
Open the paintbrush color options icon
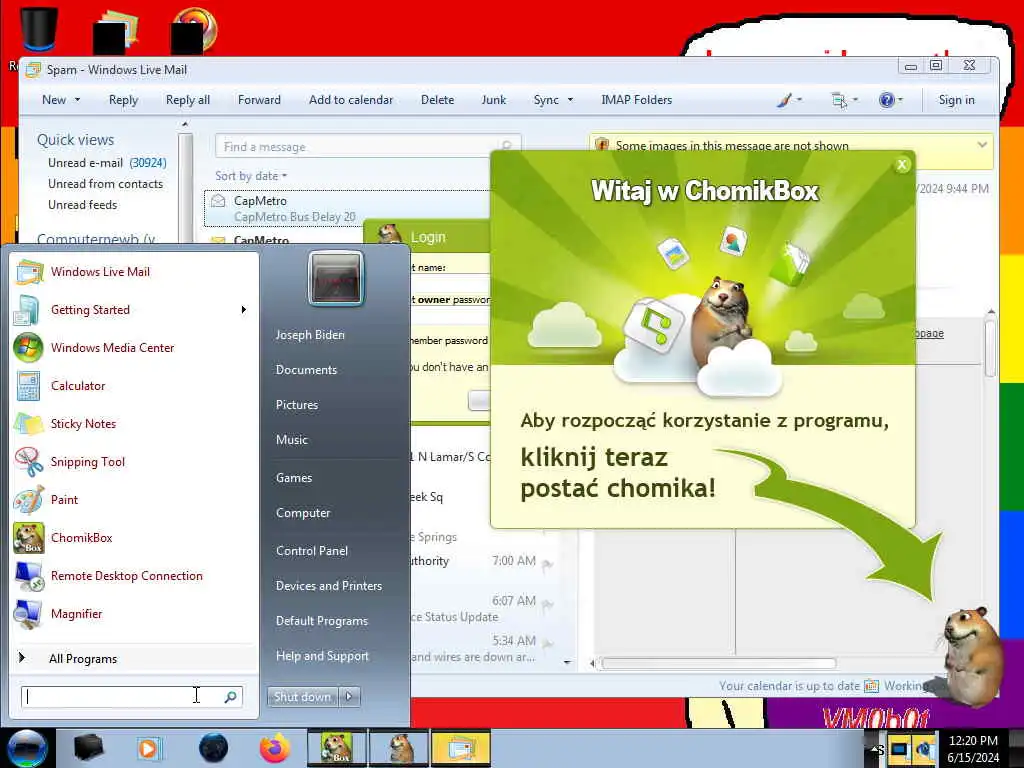(785, 100)
